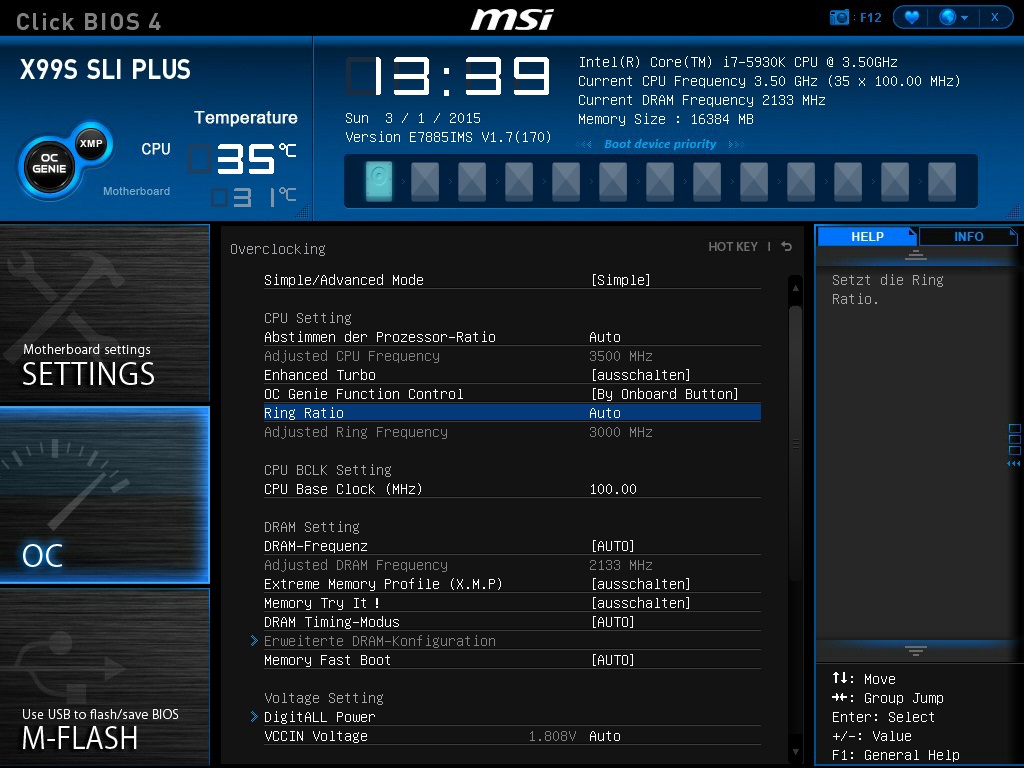Image resolution: width=1024 pixels, height=768 pixels.
Task: Click the Version E7885IMS V1.7 text
Action: pyautogui.click(x=448, y=137)
